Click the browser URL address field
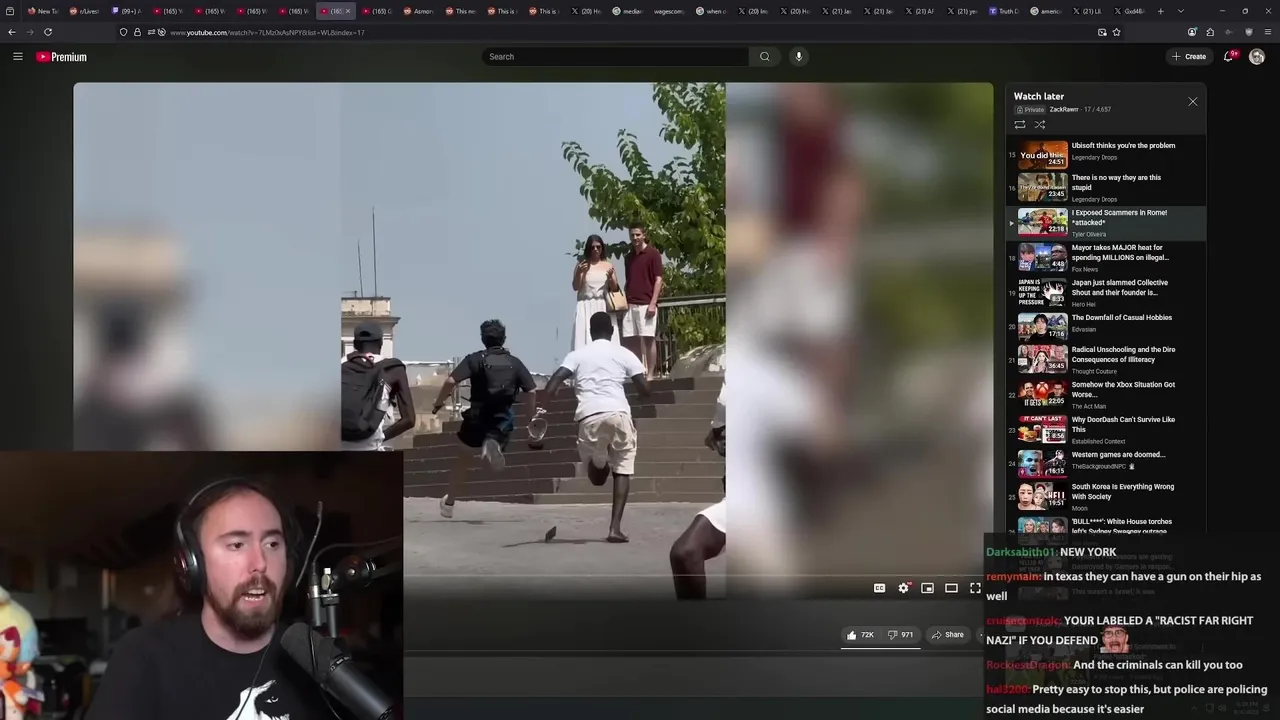Screen dimensions: 1280x720 tap(620, 32)
